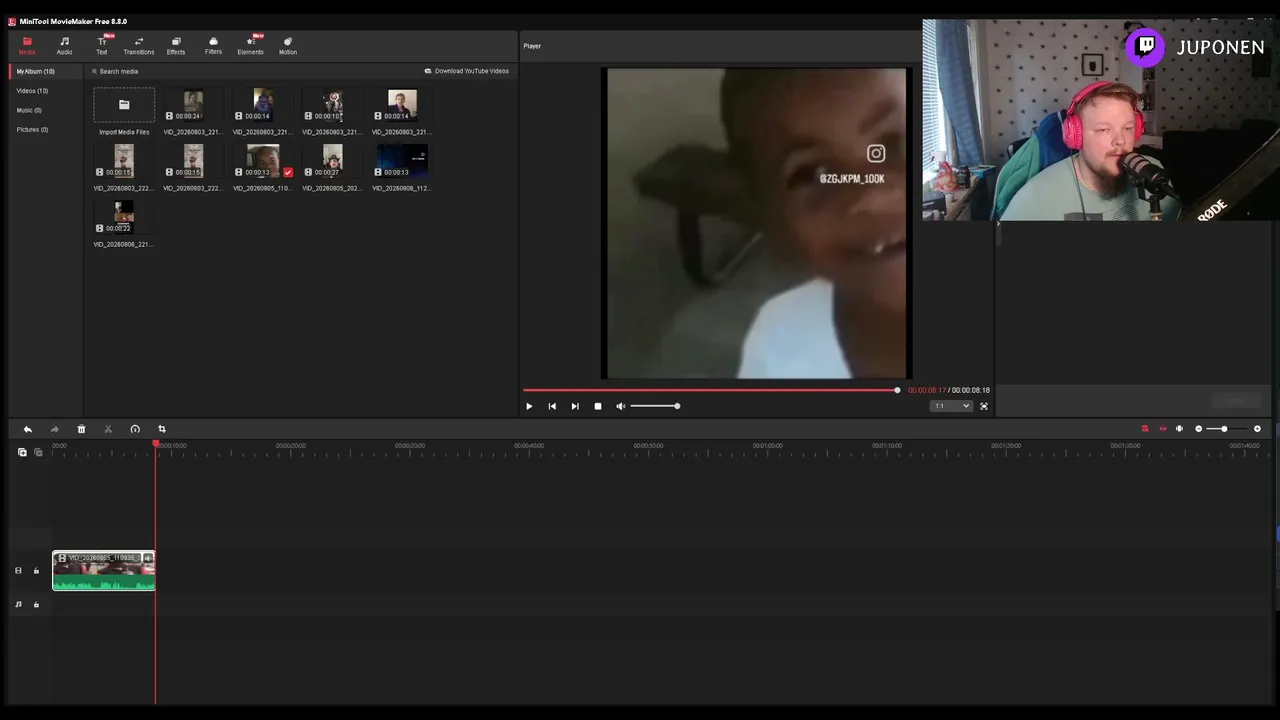Zoom in the timeline
Image resolution: width=1280 pixels, height=720 pixels.
click(x=1257, y=429)
